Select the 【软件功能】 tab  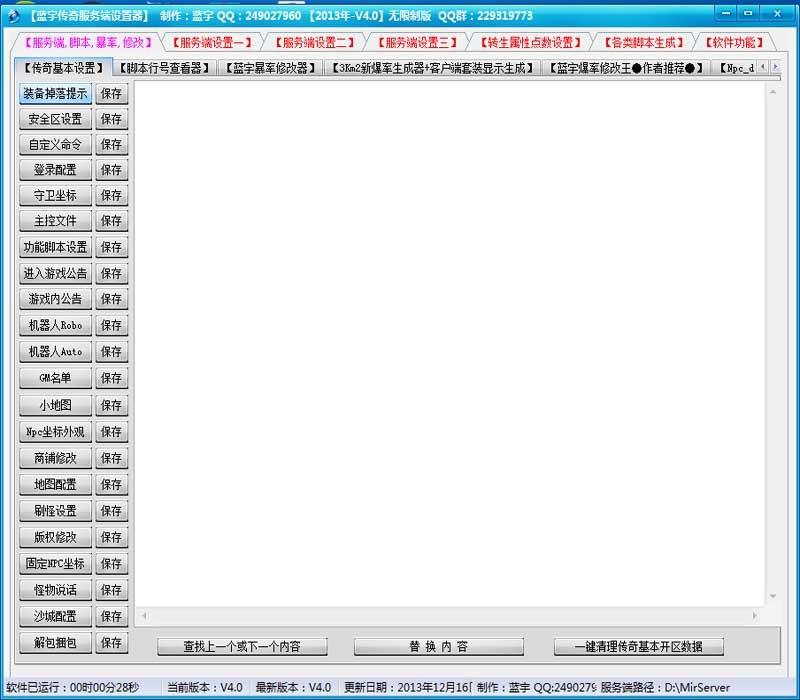click(x=734, y=42)
